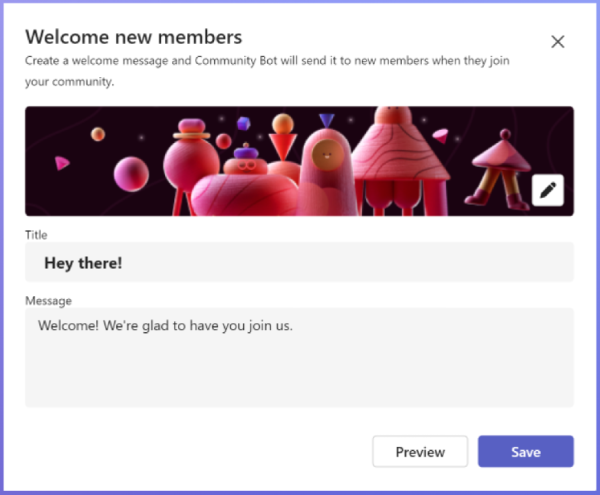This screenshot has height=495, width=600.
Task: Click the 'Title' field label
Action: coord(36,235)
